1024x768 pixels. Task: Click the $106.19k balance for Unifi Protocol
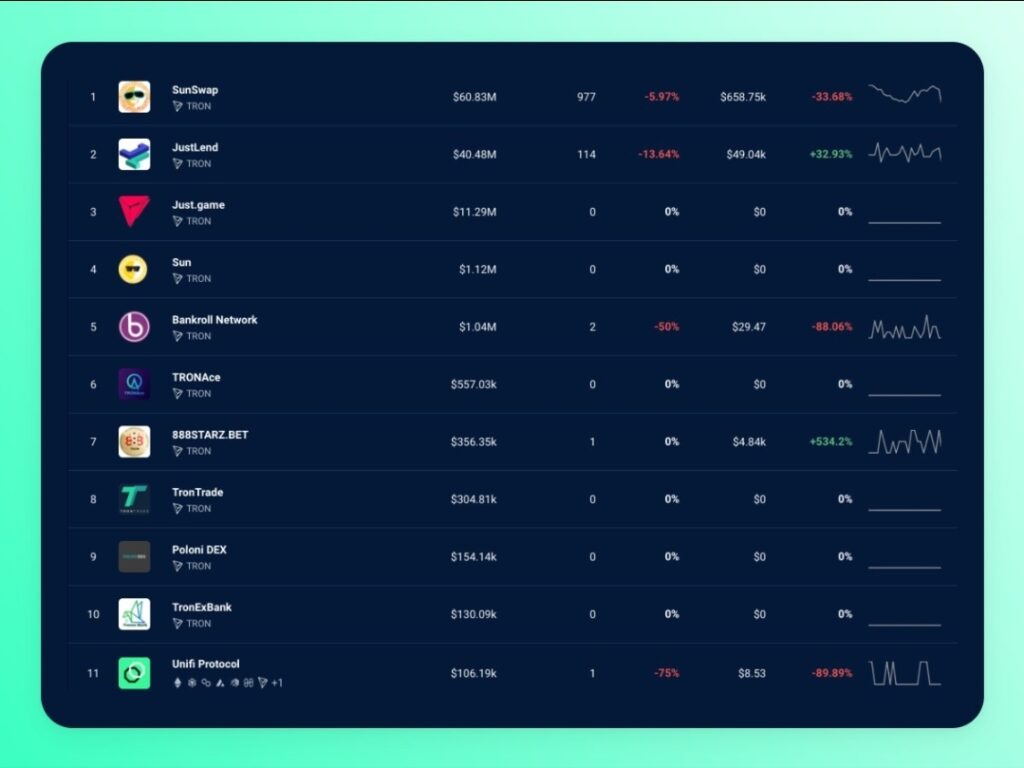tap(473, 673)
